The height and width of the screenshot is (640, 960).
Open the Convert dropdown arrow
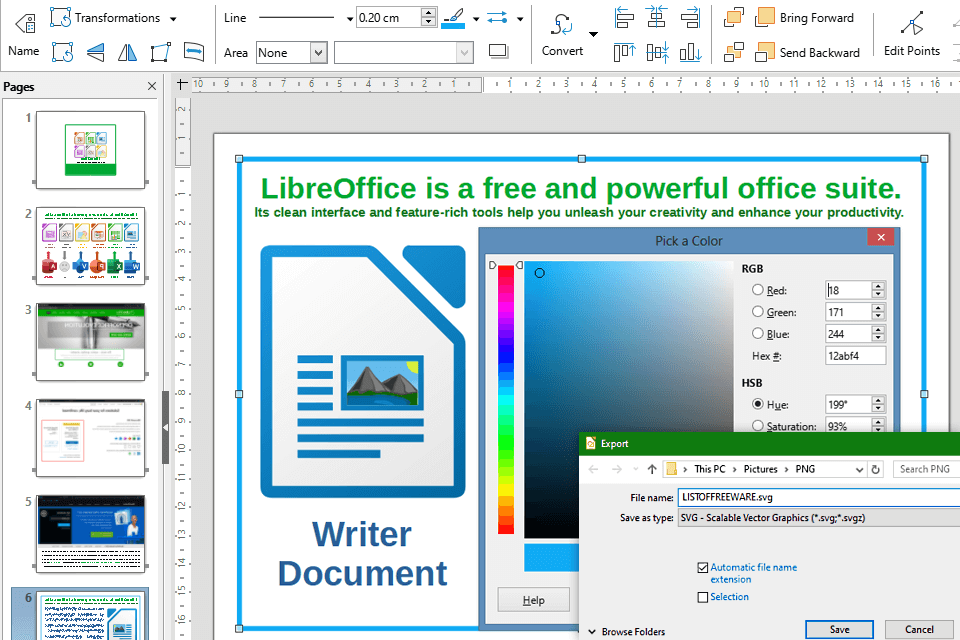[x=593, y=34]
